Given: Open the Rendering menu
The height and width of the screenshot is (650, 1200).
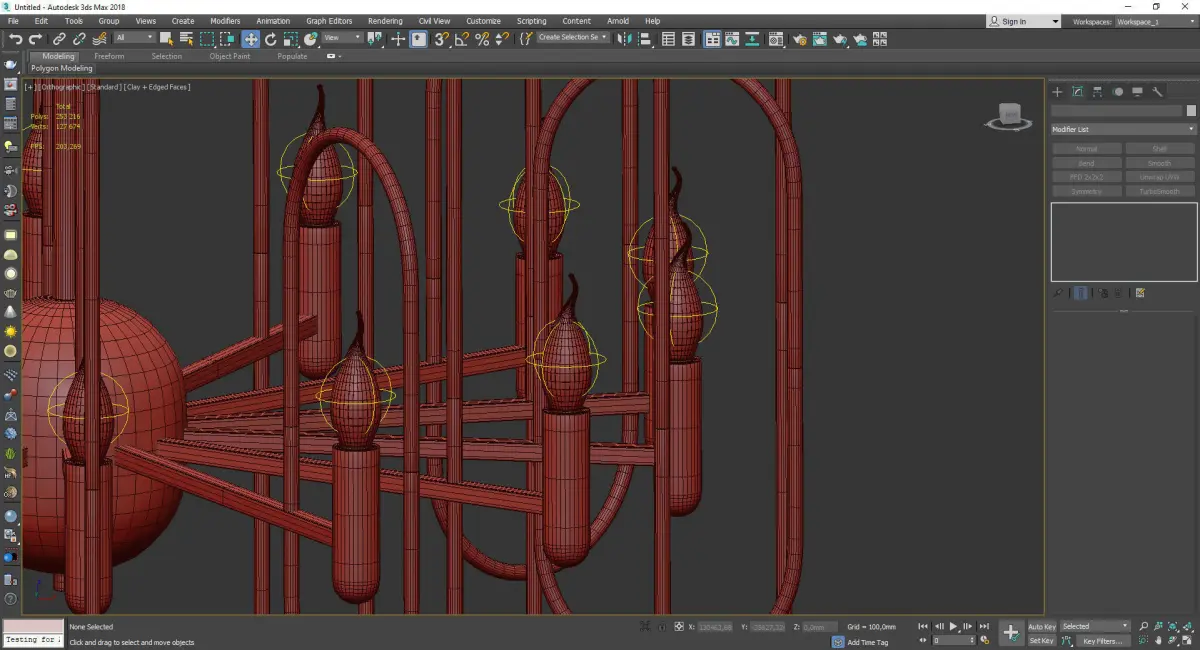Looking at the screenshot, I should pyautogui.click(x=385, y=21).
